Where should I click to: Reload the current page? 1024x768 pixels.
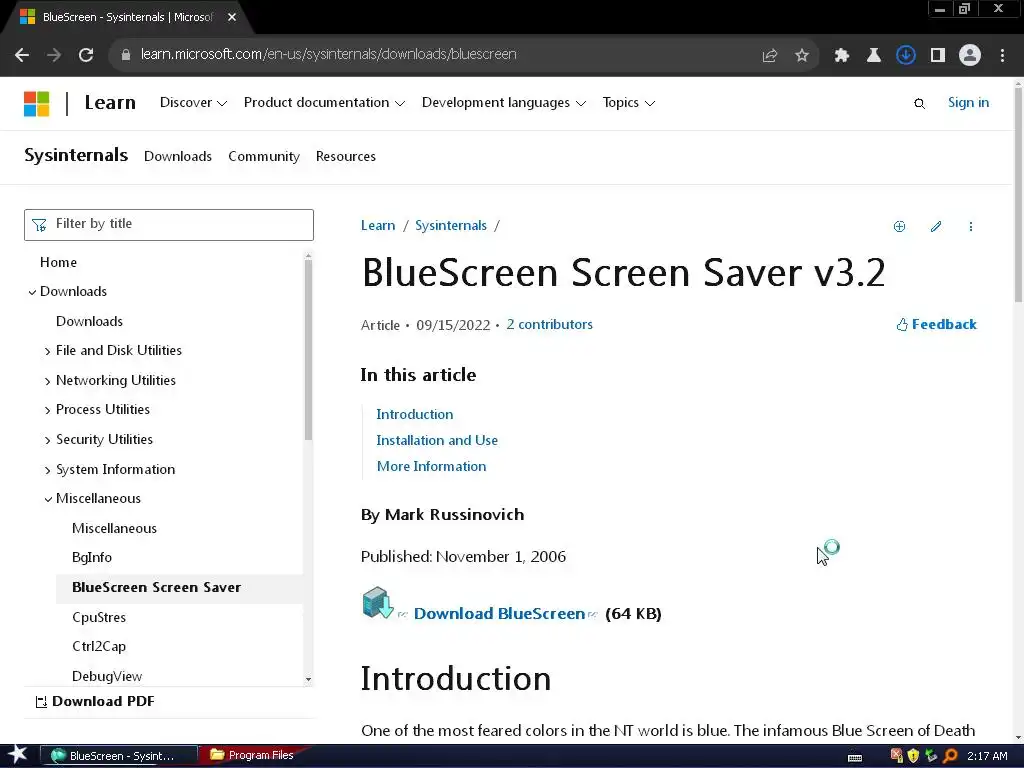point(86,55)
